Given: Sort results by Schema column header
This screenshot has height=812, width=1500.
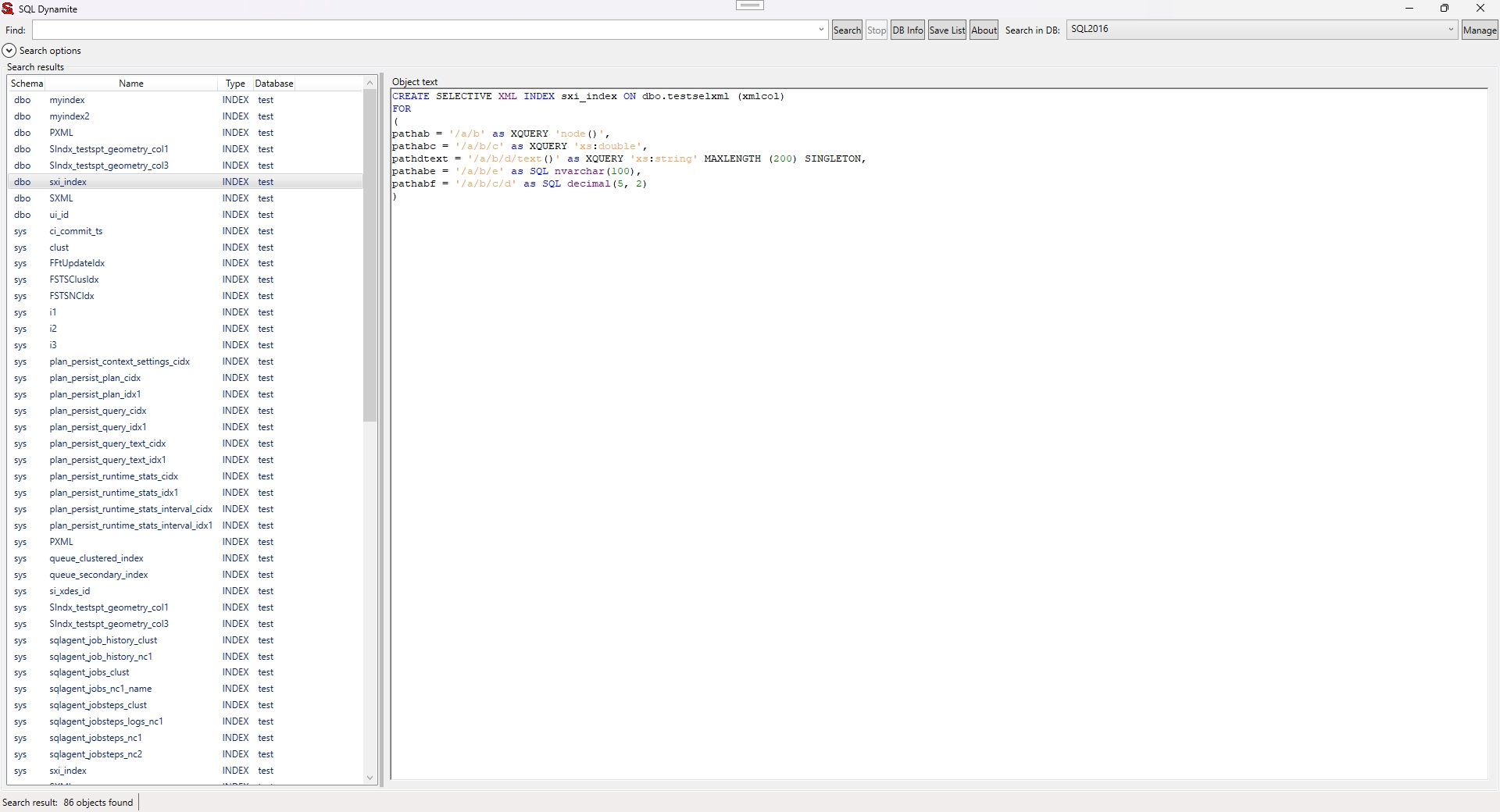Looking at the screenshot, I should [27, 84].
